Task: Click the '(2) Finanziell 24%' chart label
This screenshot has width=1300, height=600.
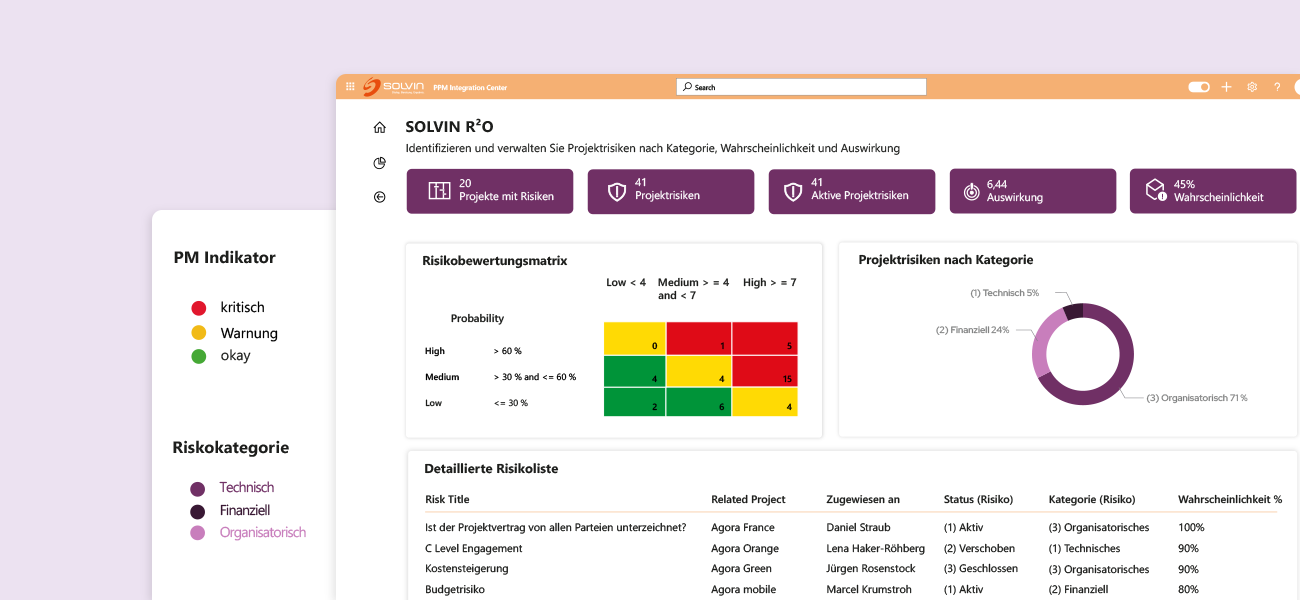Action: click(x=972, y=330)
